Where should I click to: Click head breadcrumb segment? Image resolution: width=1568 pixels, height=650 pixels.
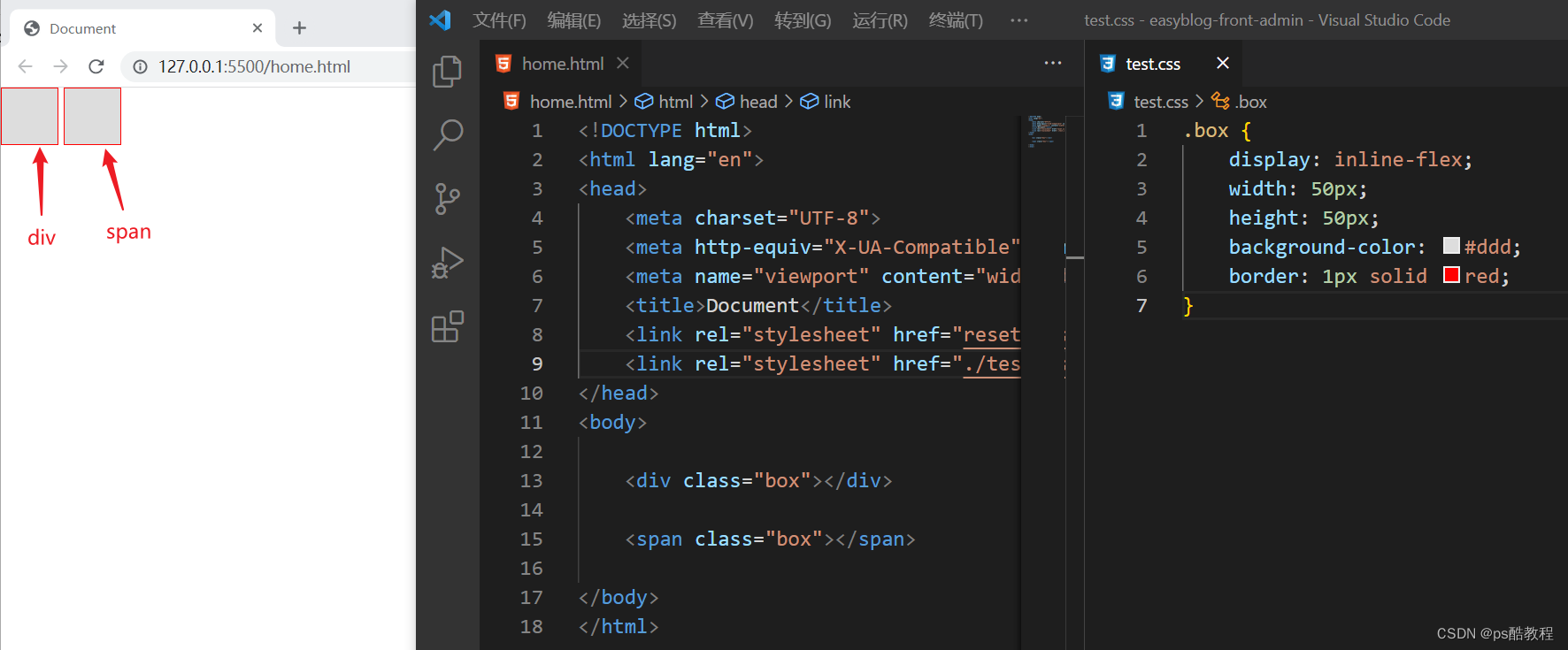tap(758, 102)
